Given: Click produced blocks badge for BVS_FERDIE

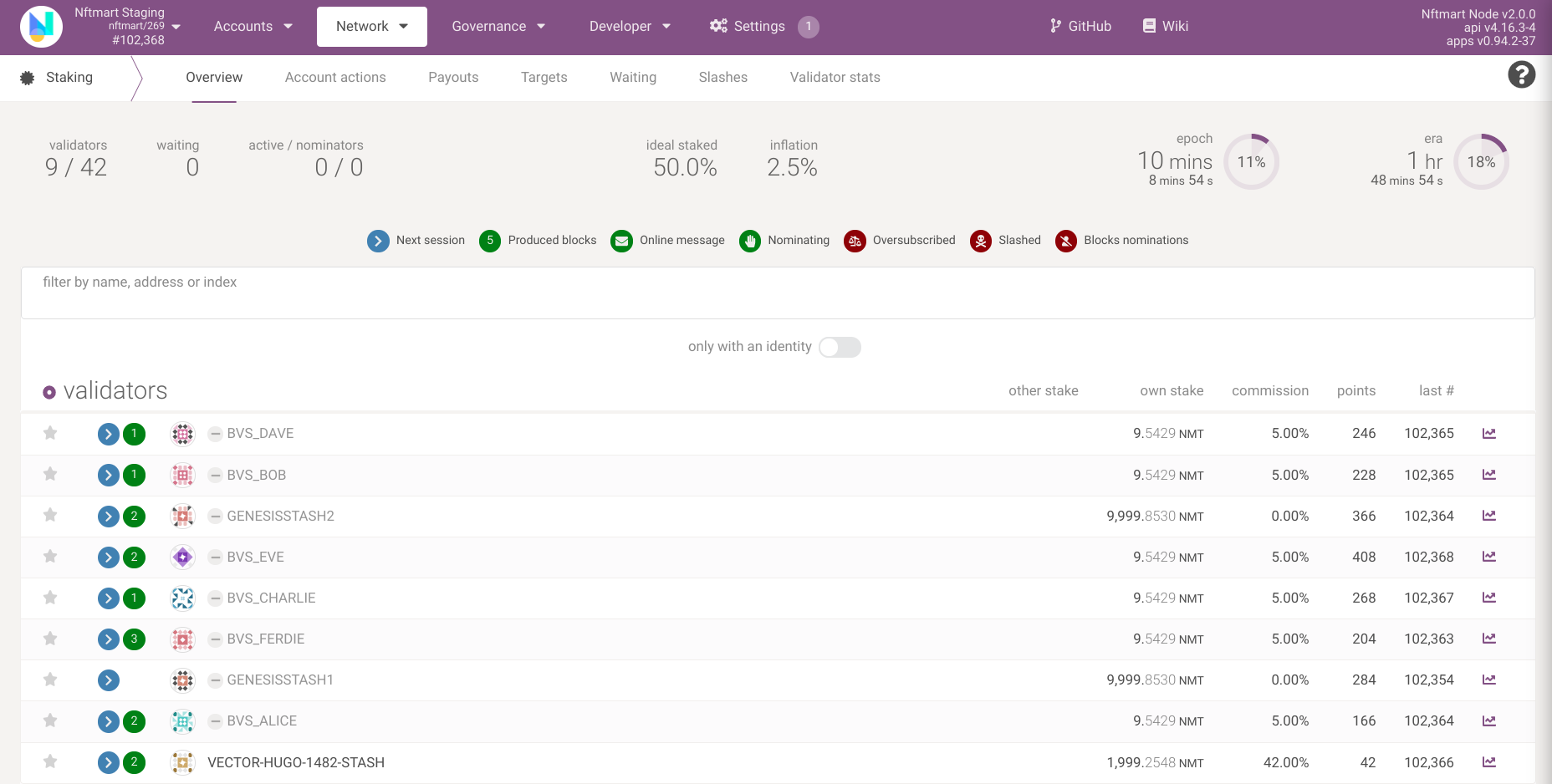Looking at the screenshot, I should (134, 639).
